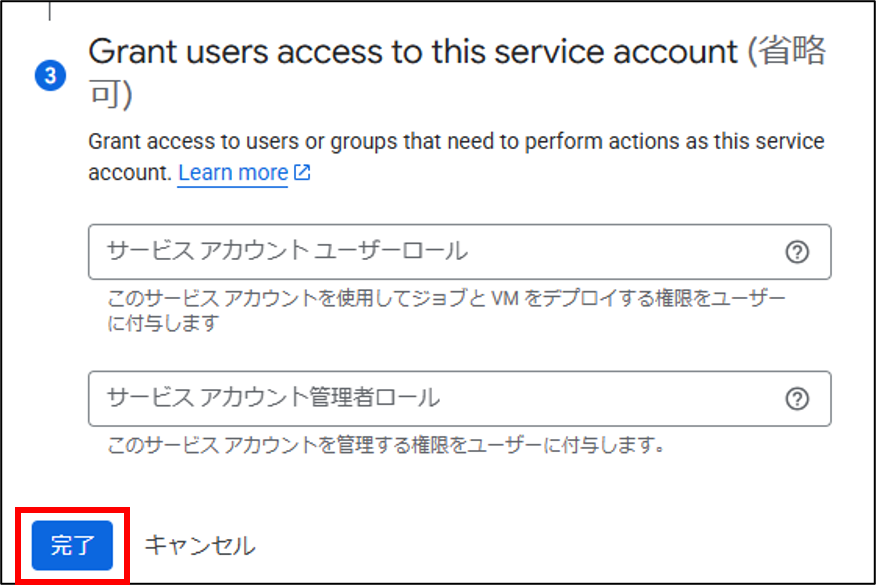This screenshot has width=876, height=585.
Task: Click このサービス アカウントを管理する helper text
Action: (386, 445)
